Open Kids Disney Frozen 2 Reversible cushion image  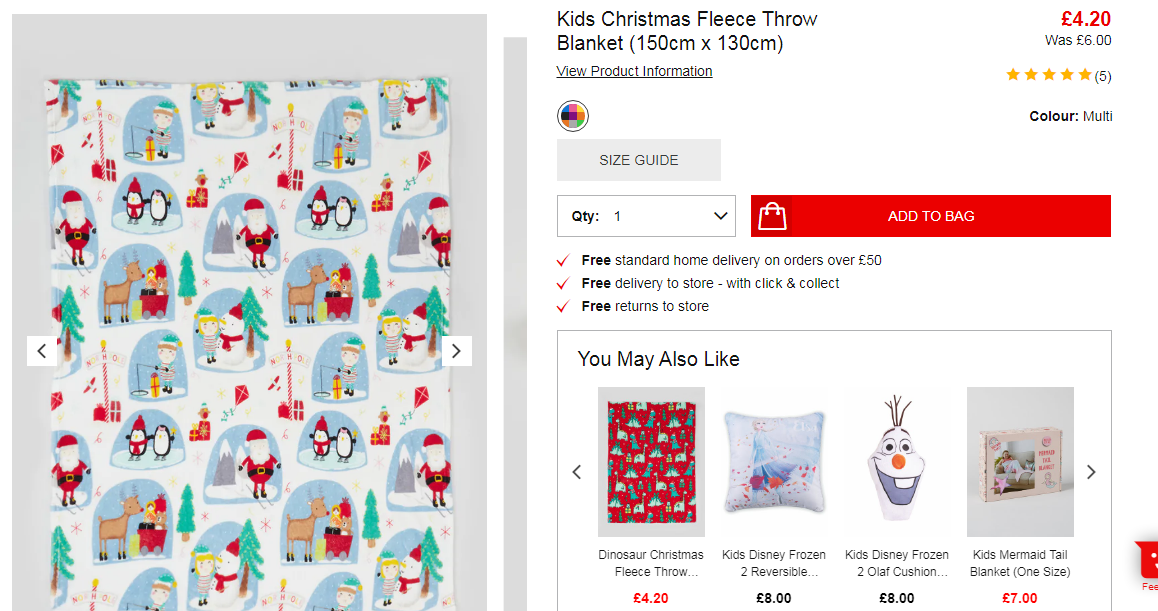point(774,462)
